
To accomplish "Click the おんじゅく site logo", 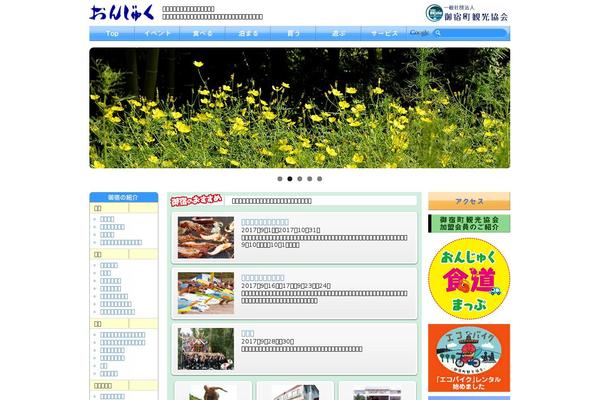I will pos(122,14).
